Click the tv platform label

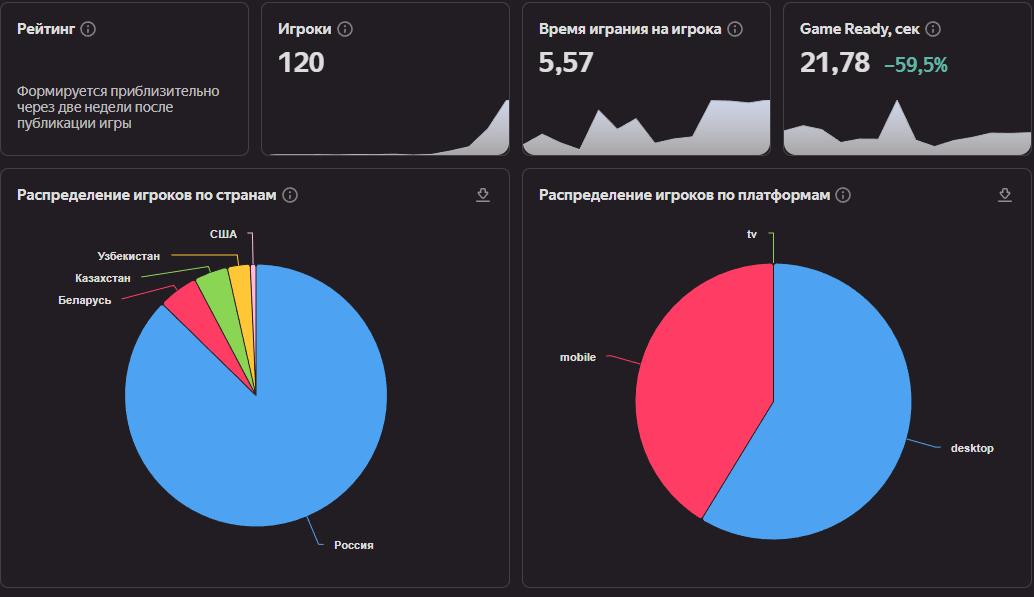click(752, 234)
